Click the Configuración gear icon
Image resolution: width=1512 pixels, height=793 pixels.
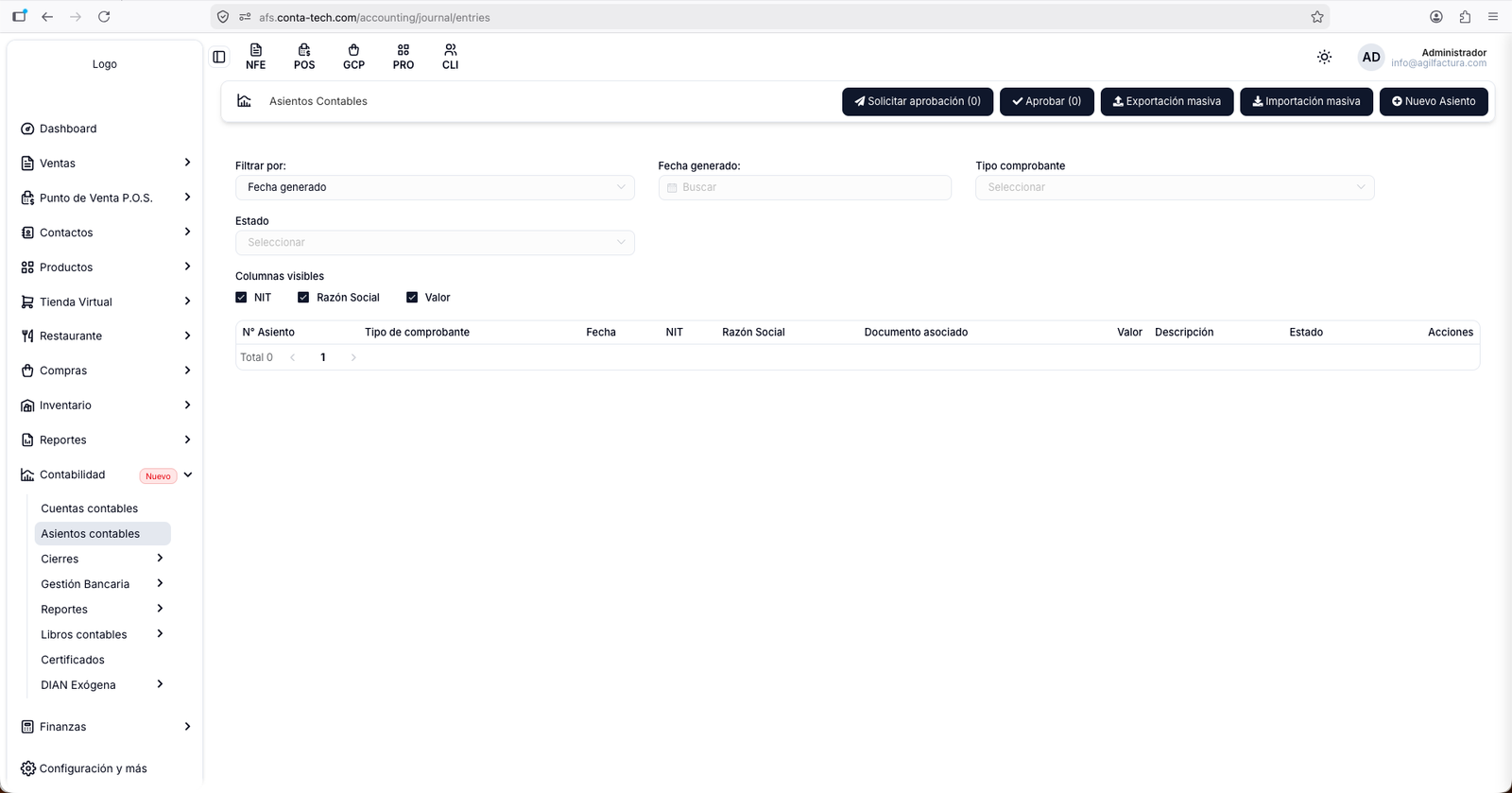[27, 768]
